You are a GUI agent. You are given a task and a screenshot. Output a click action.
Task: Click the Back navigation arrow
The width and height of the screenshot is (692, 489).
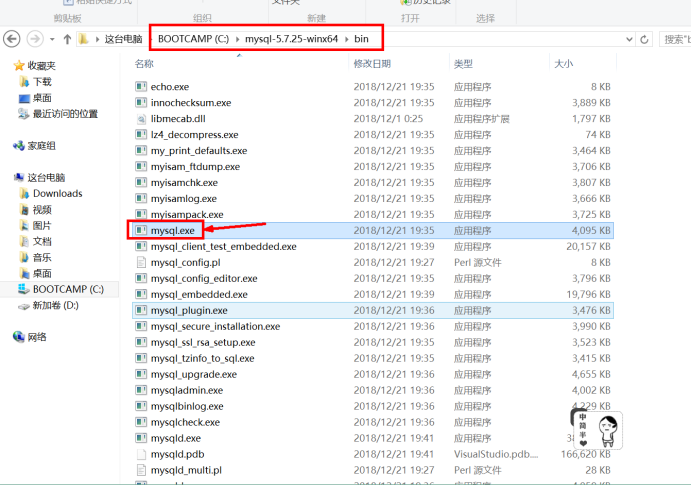point(12,39)
